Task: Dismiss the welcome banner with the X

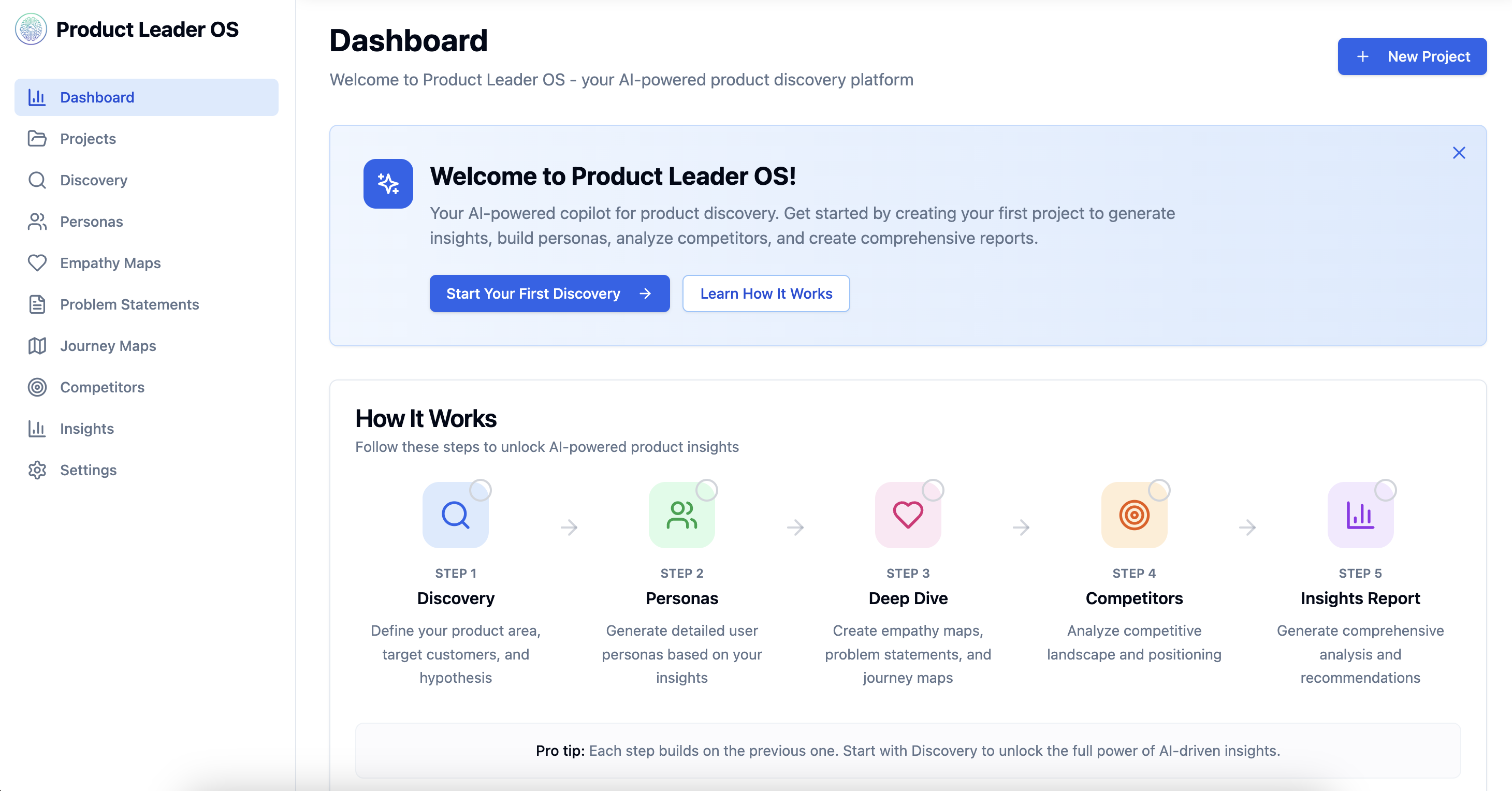Action: (x=1459, y=153)
